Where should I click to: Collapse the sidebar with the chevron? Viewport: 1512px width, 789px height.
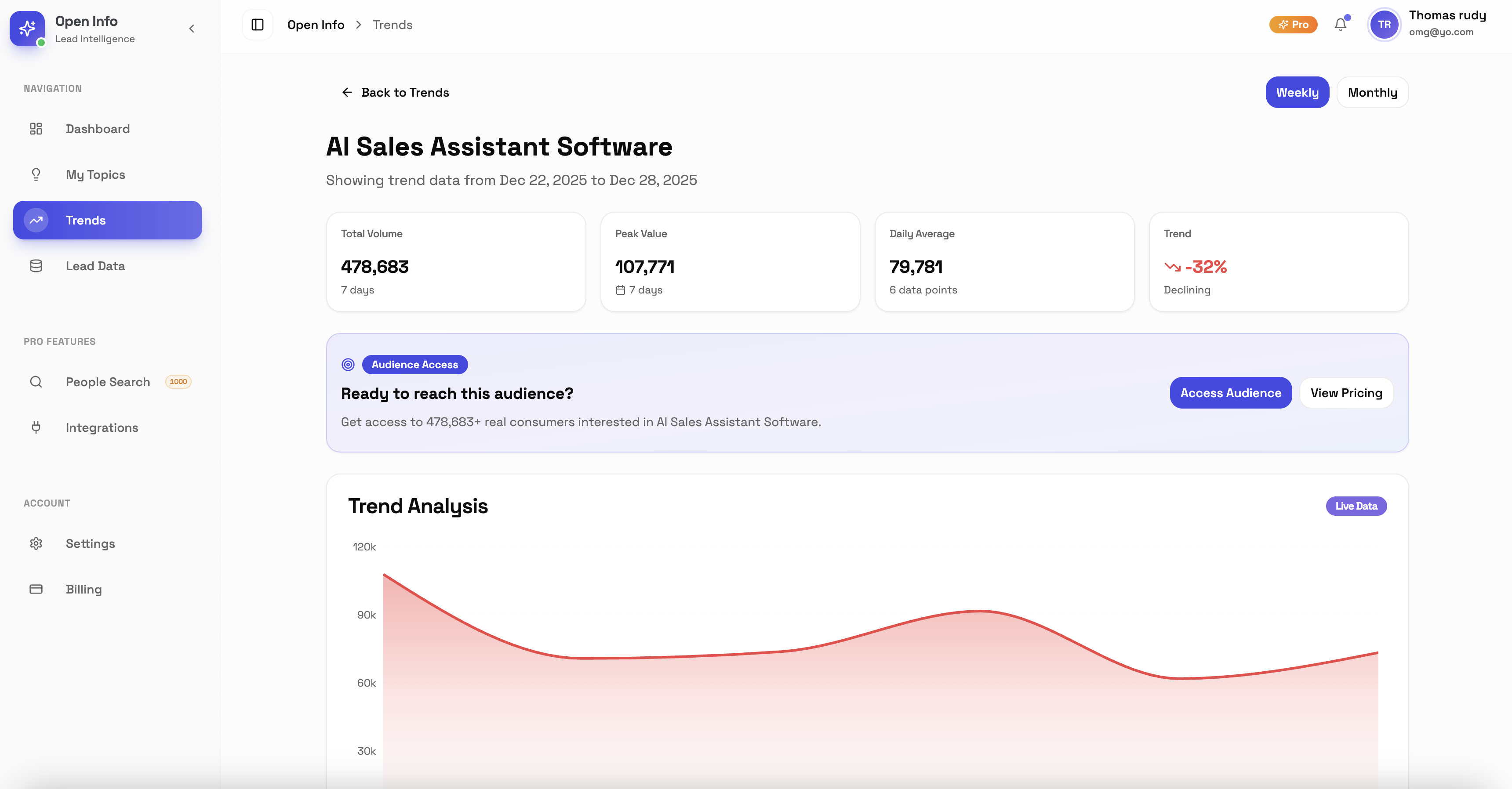(x=191, y=28)
